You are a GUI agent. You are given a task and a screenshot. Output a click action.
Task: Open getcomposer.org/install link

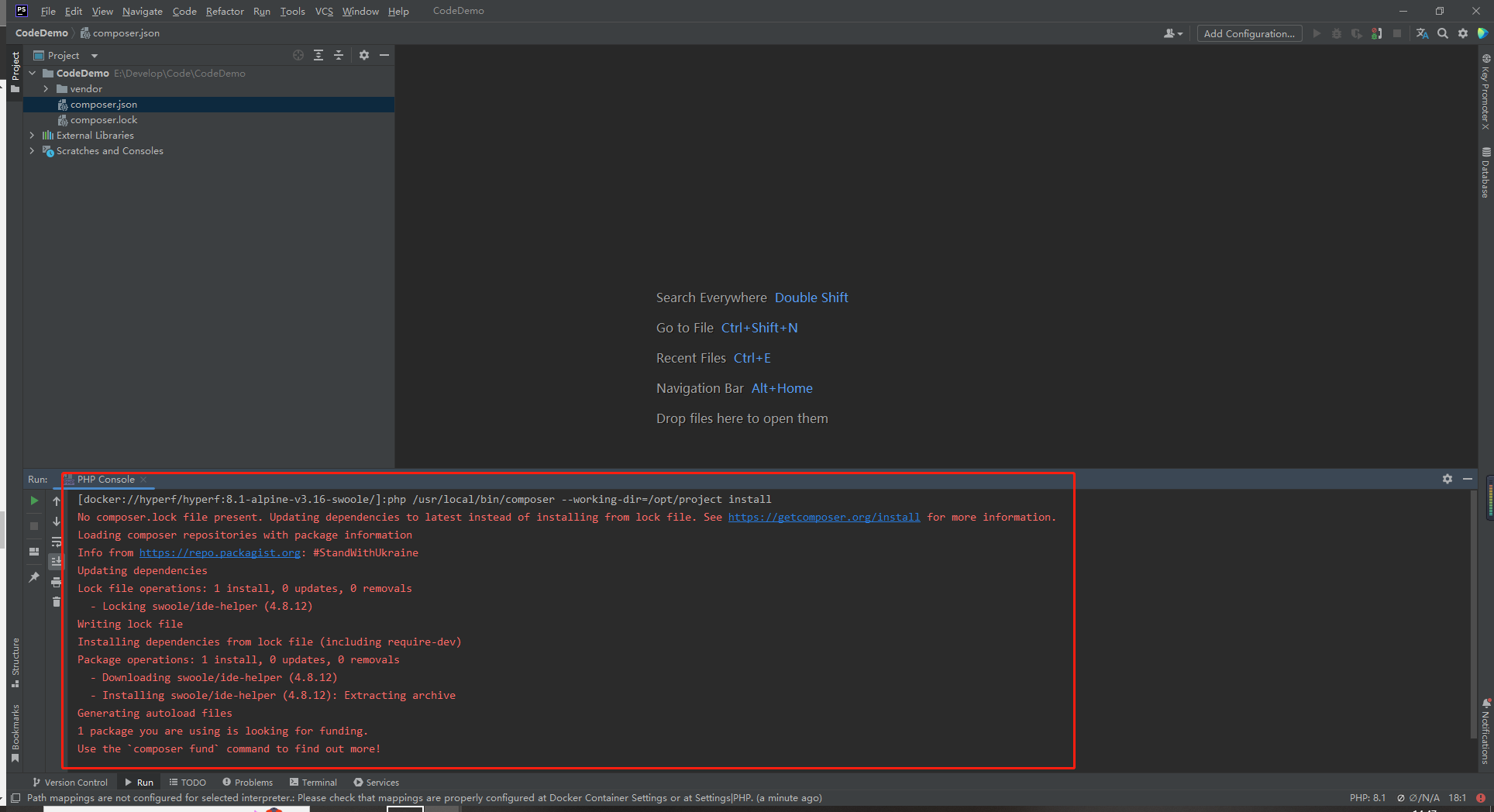click(824, 517)
